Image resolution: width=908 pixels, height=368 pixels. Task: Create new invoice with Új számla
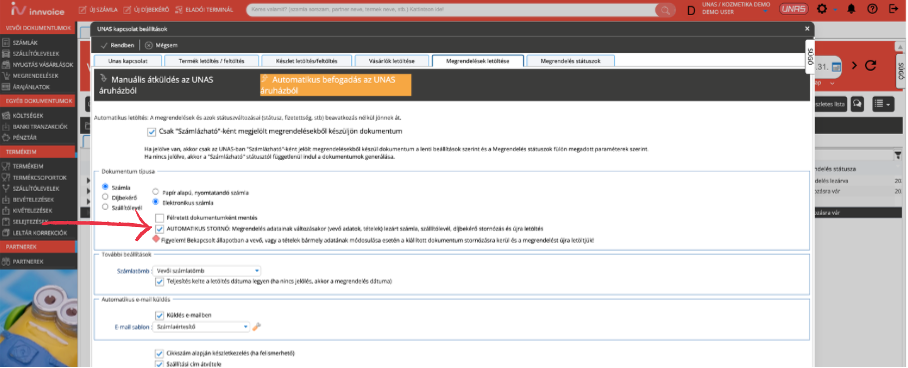point(98,9)
